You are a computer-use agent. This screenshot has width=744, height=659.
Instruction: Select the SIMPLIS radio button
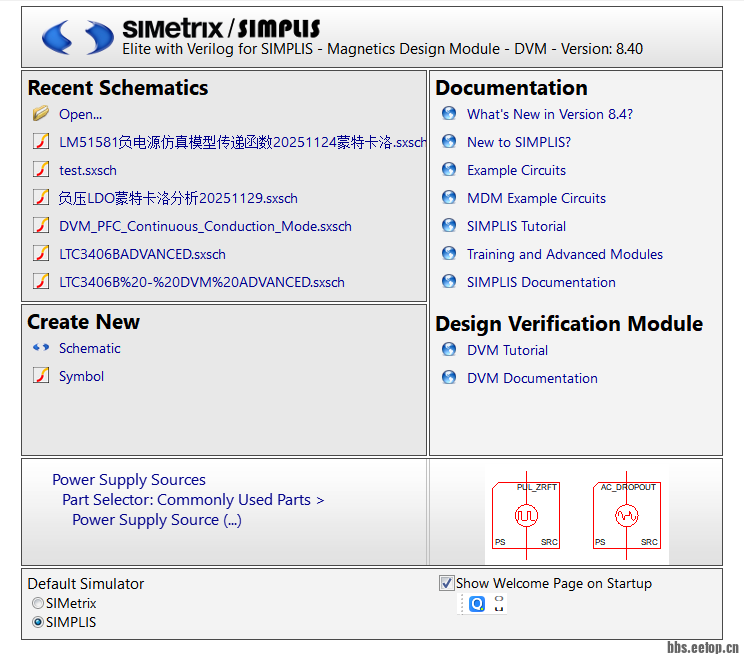point(38,622)
